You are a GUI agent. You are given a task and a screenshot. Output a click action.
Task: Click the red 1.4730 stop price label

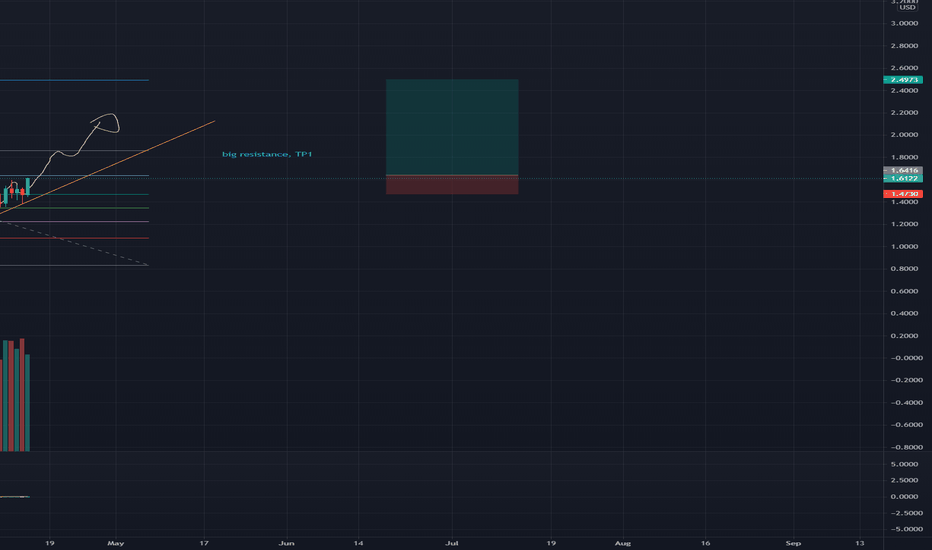pos(903,194)
